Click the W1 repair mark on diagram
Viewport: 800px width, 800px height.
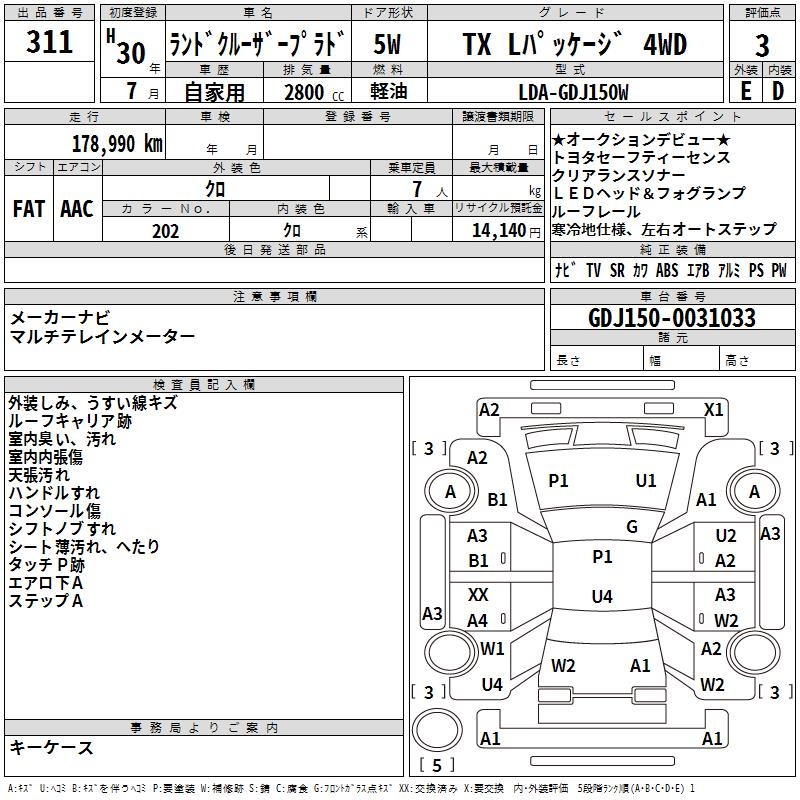click(492, 649)
